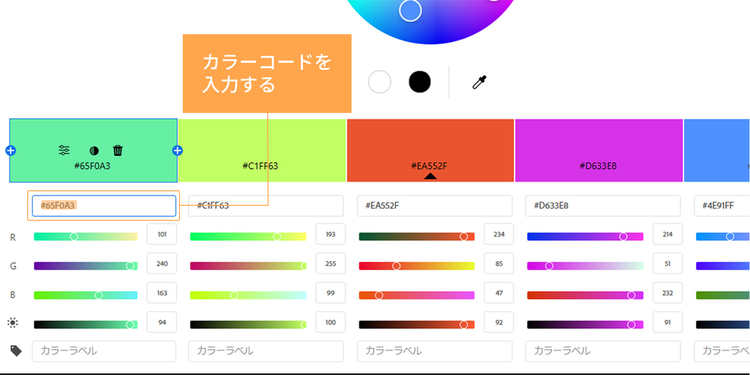750x375 pixels.
Task: Delete the #65F0A3 swatch with trash icon
Action: pos(118,150)
